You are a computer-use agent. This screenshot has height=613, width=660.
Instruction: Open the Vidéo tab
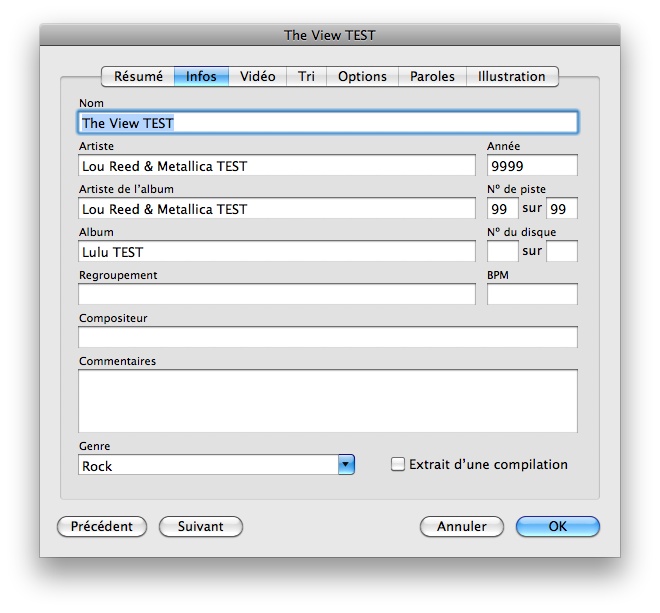(x=258, y=76)
